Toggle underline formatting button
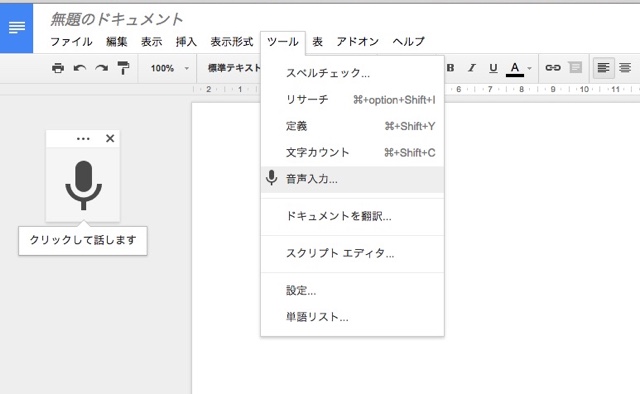This screenshot has height=394, width=640. pos(493,68)
